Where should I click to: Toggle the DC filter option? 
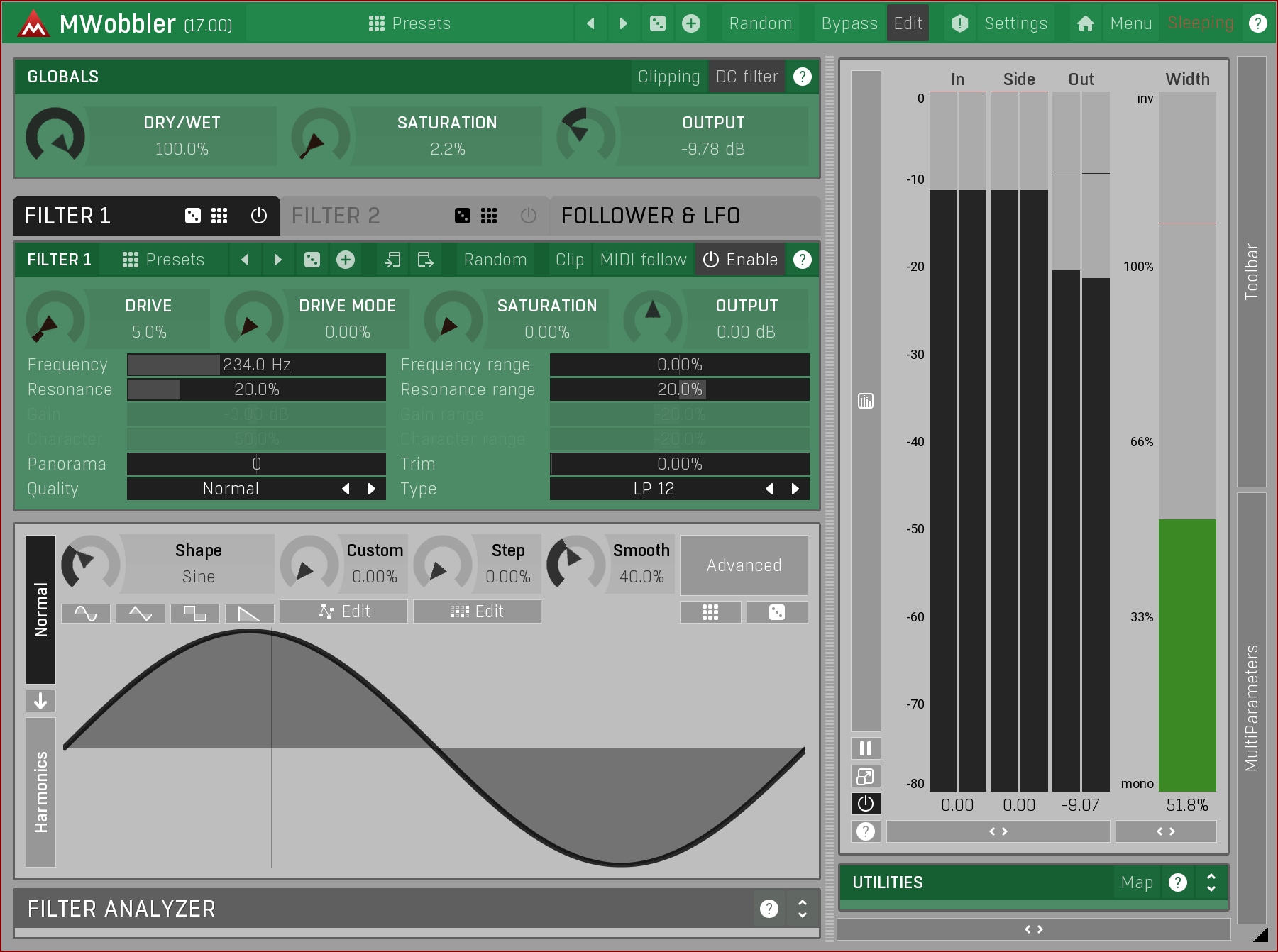coord(747,77)
